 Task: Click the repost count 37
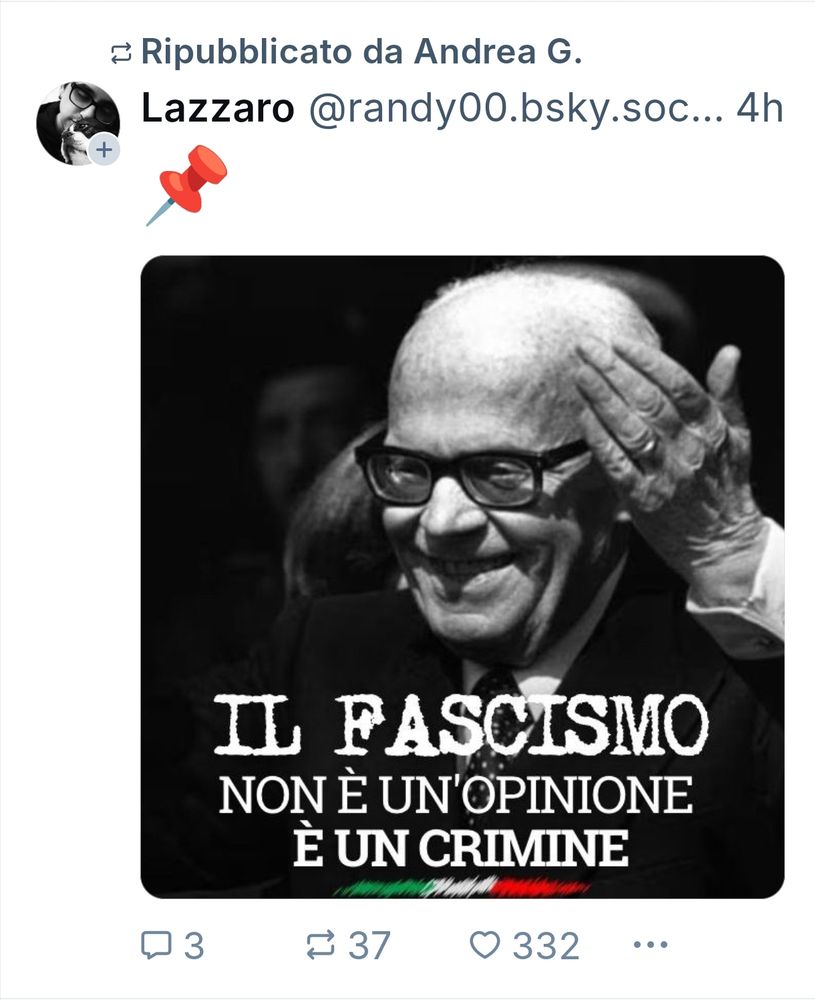pos(369,945)
